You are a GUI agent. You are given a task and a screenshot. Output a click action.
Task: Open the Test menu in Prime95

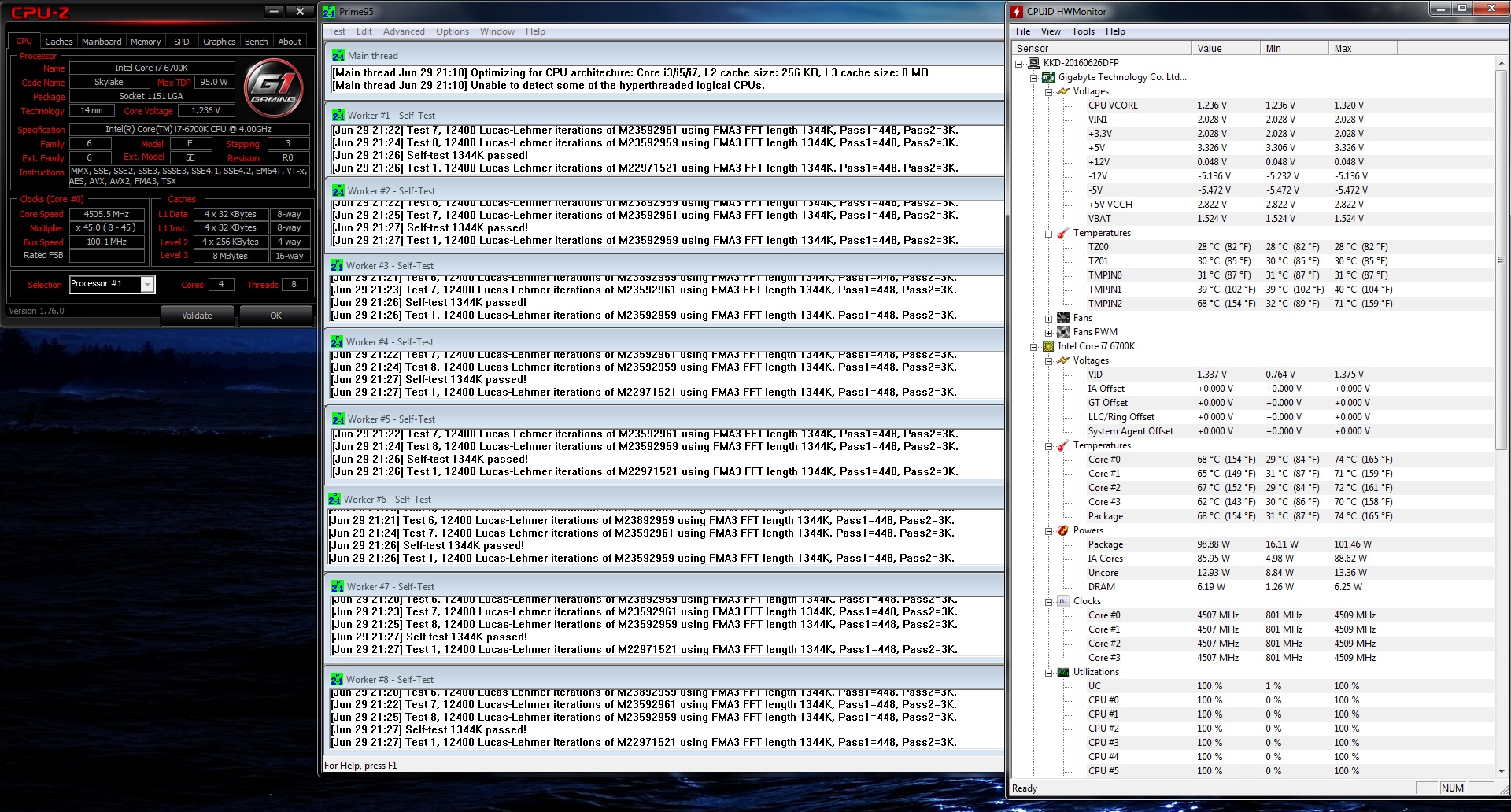point(337,31)
